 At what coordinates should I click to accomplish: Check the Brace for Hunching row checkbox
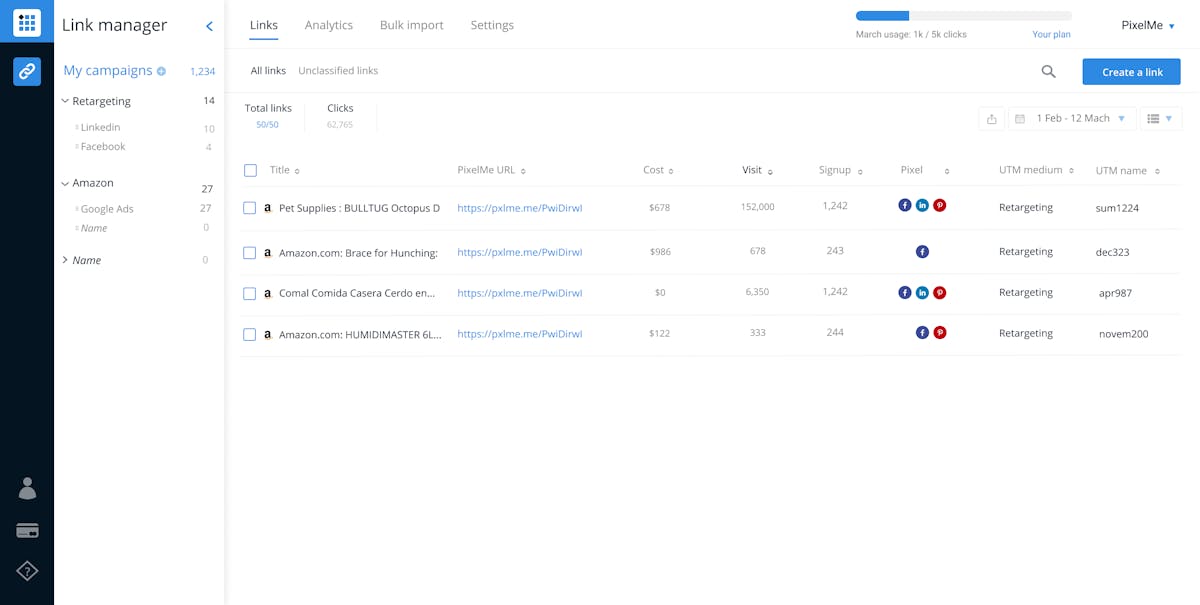point(250,253)
